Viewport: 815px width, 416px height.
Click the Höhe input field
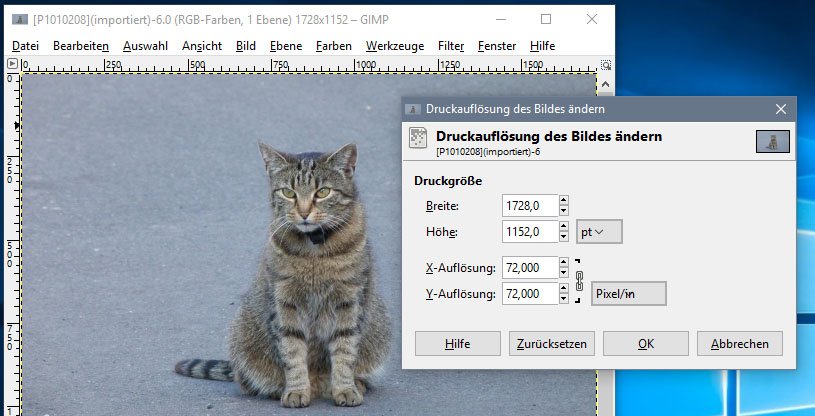[530, 231]
